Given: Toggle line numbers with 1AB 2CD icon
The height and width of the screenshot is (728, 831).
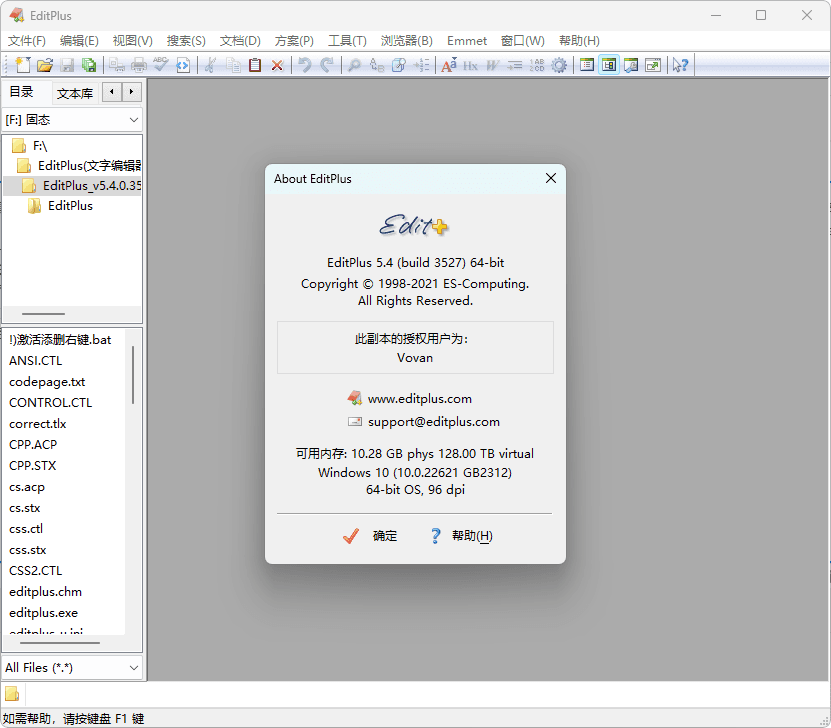Looking at the screenshot, I should click(x=537, y=65).
